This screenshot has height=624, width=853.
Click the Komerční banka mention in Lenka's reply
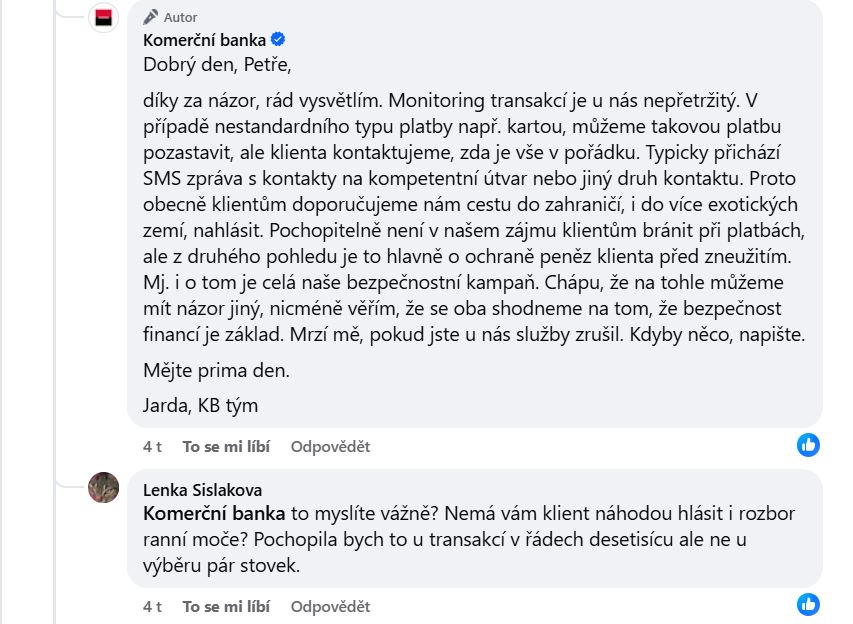tap(214, 513)
